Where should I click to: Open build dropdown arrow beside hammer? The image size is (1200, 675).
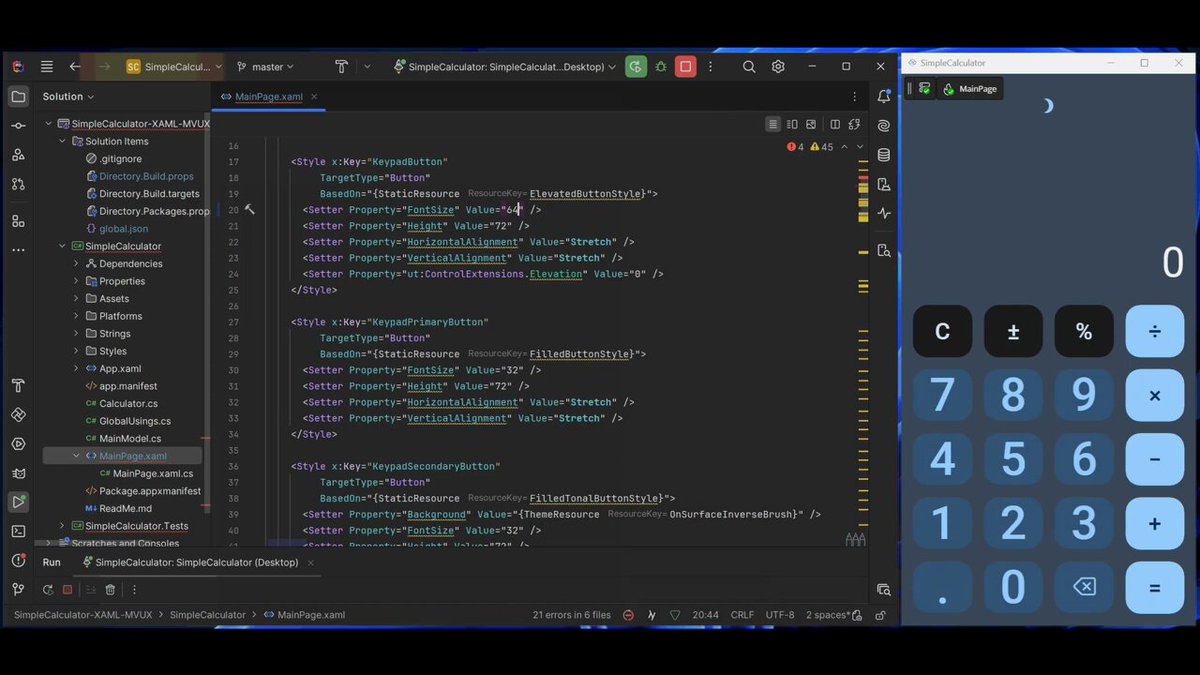click(367, 67)
